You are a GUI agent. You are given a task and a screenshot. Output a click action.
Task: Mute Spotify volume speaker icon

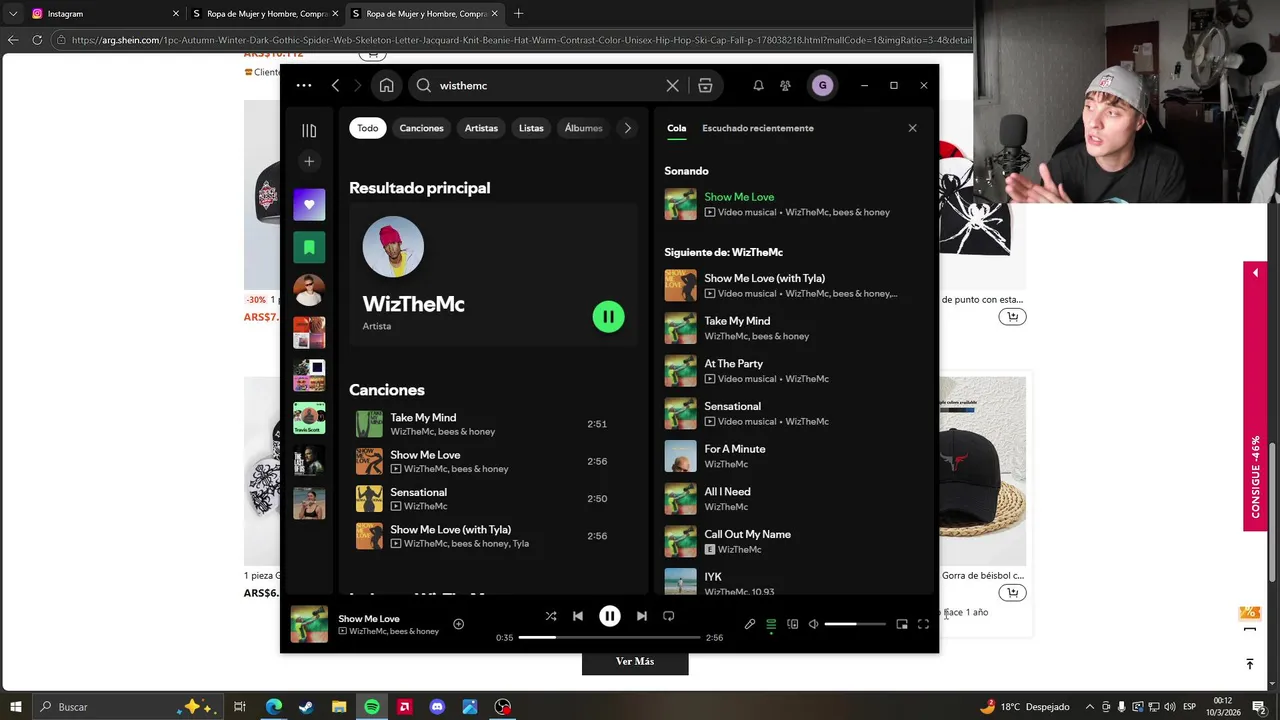click(x=814, y=624)
